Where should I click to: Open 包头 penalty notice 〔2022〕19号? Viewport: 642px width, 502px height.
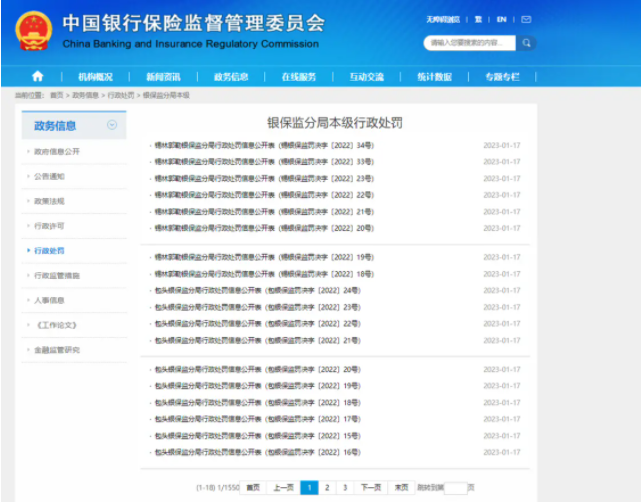(258, 386)
